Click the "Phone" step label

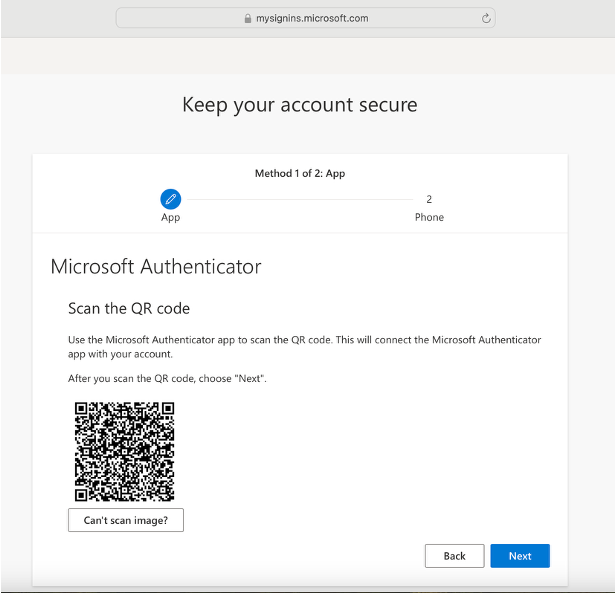click(x=429, y=217)
